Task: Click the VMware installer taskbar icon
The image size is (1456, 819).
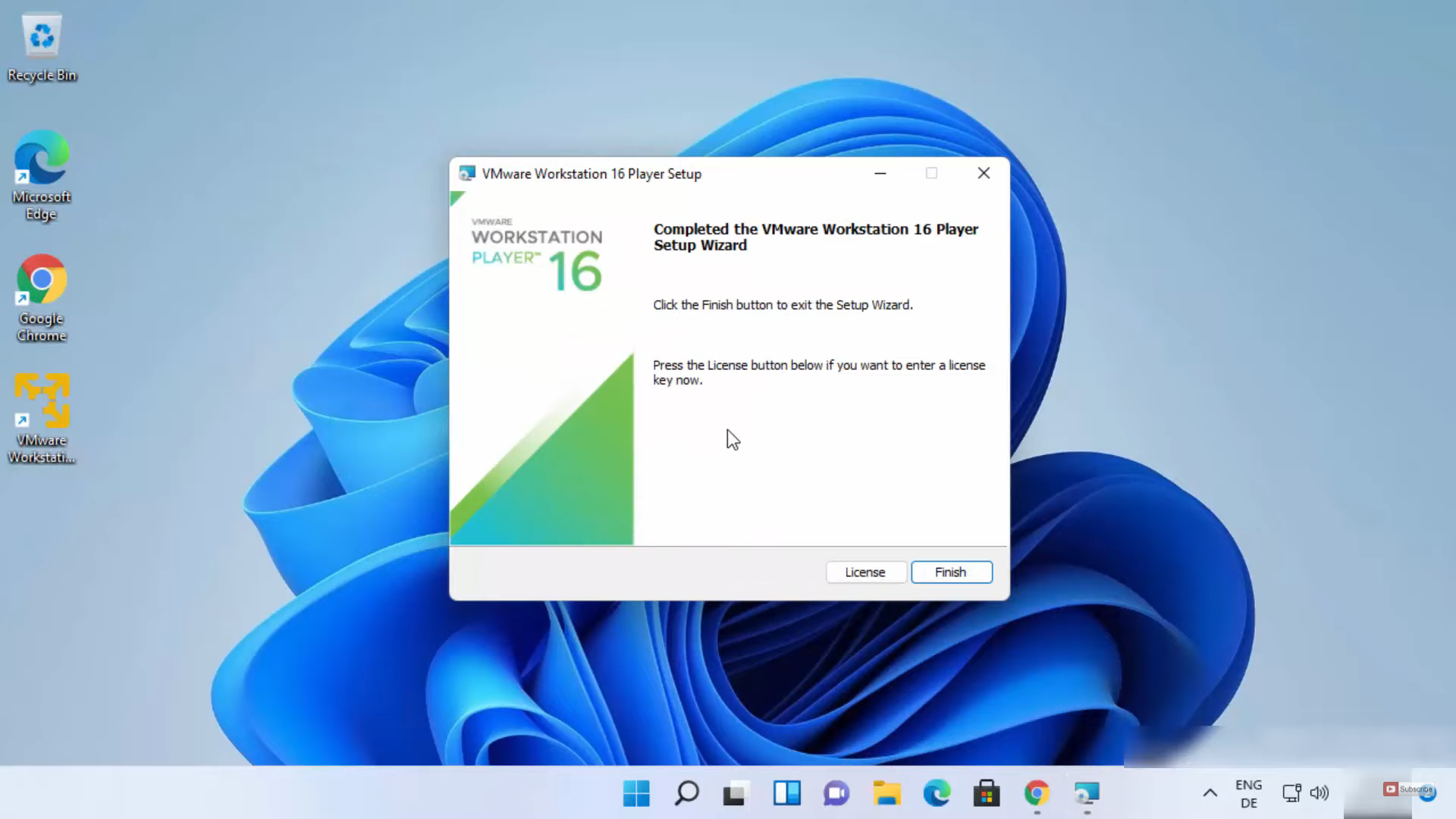Action: 1087,793
